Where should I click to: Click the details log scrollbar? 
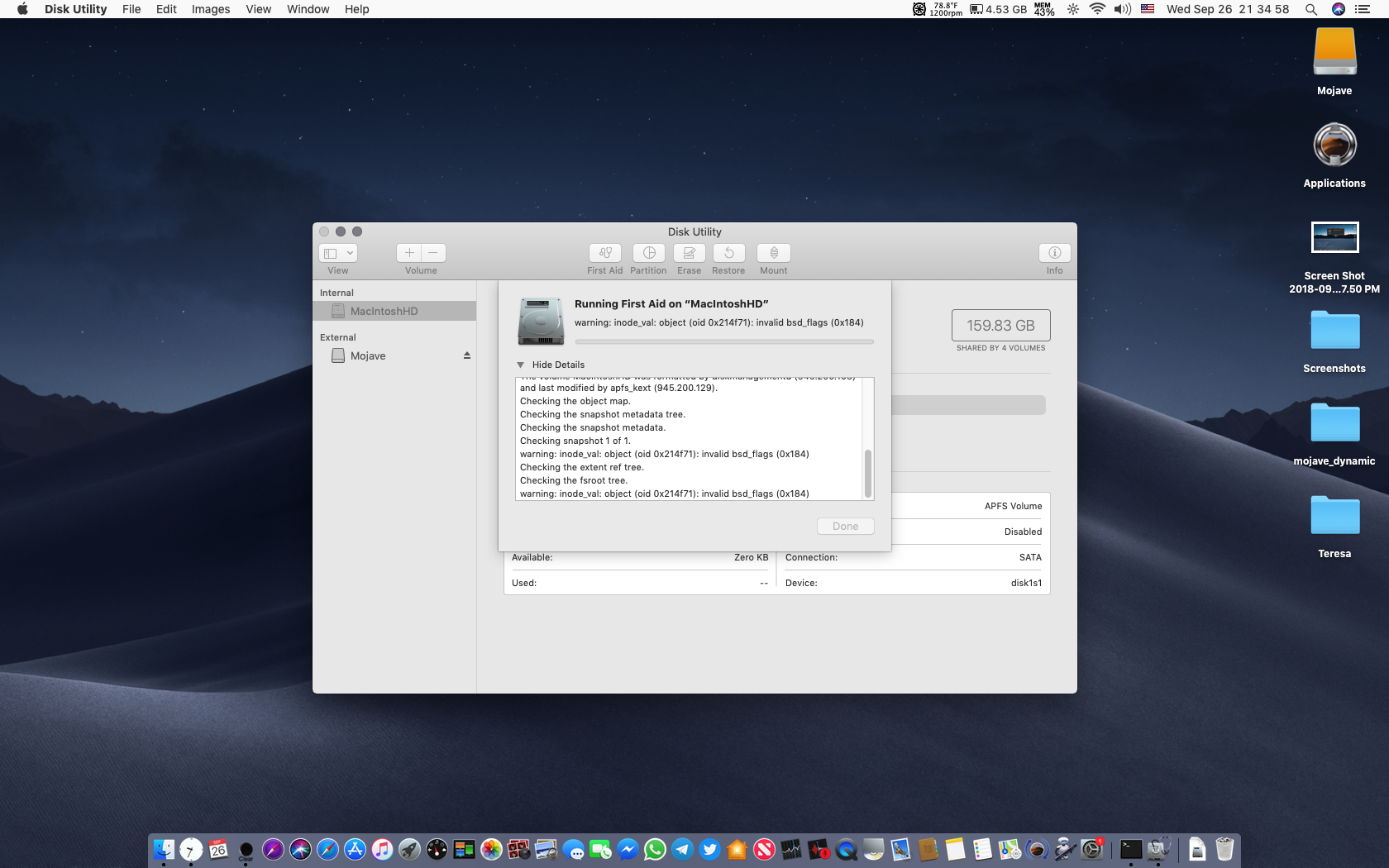[868, 474]
